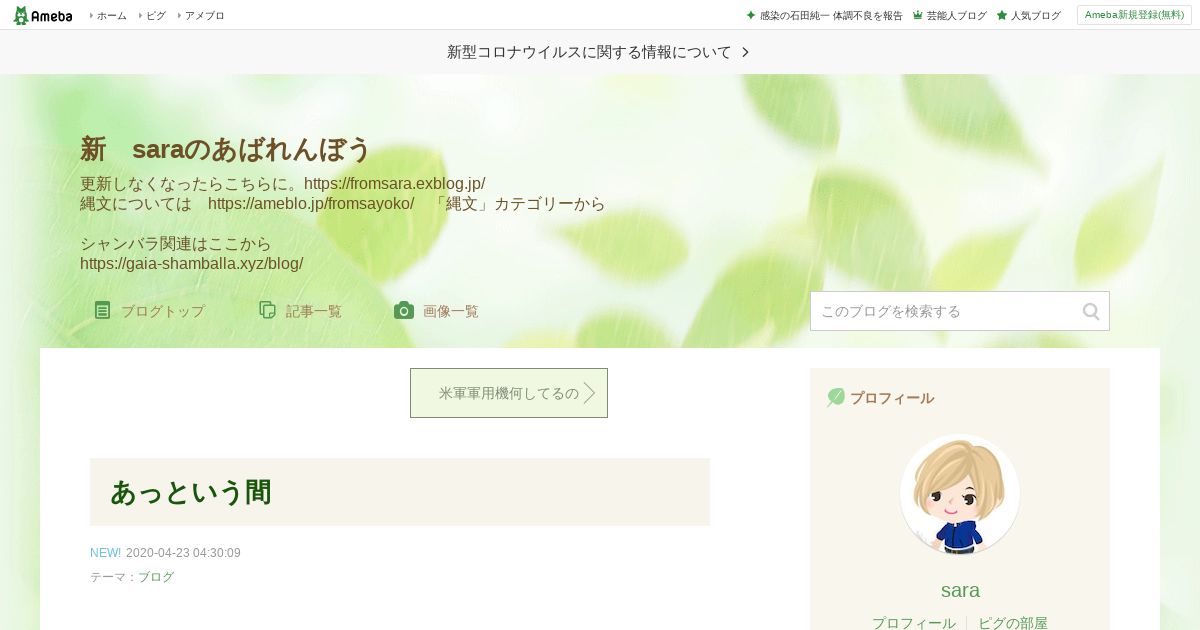Image resolution: width=1200 pixels, height=630 pixels.
Task: Click the search magnifier icon
Action: 1091,311
